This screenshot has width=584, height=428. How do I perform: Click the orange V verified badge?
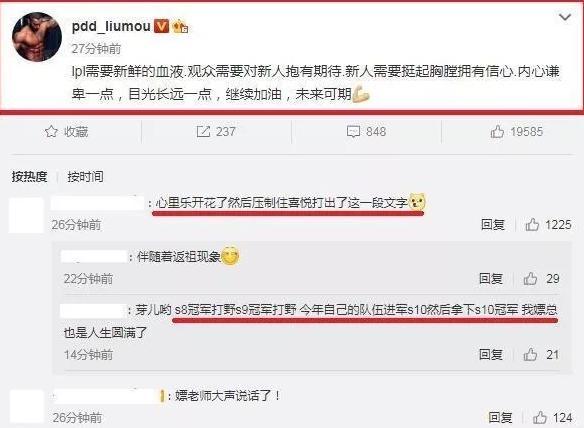click(x=161, y=26)
